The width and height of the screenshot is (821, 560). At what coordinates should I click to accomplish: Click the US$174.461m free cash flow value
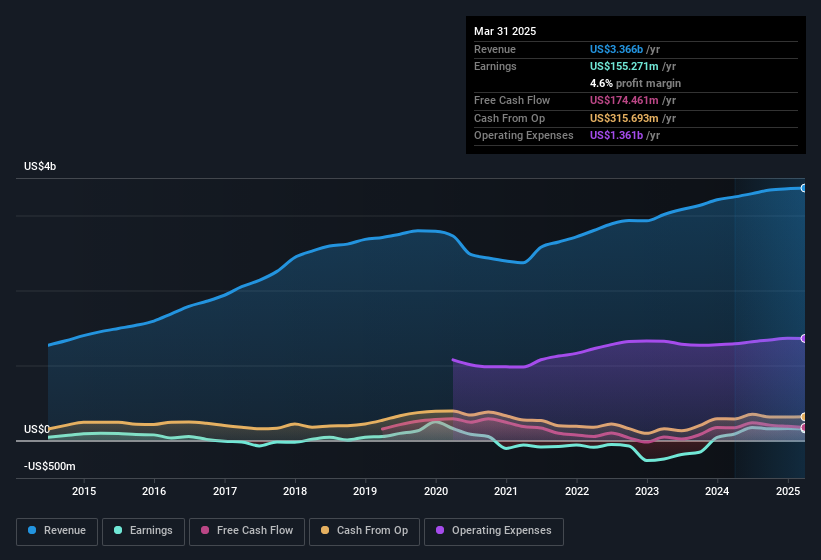click(x=624, y=100)
